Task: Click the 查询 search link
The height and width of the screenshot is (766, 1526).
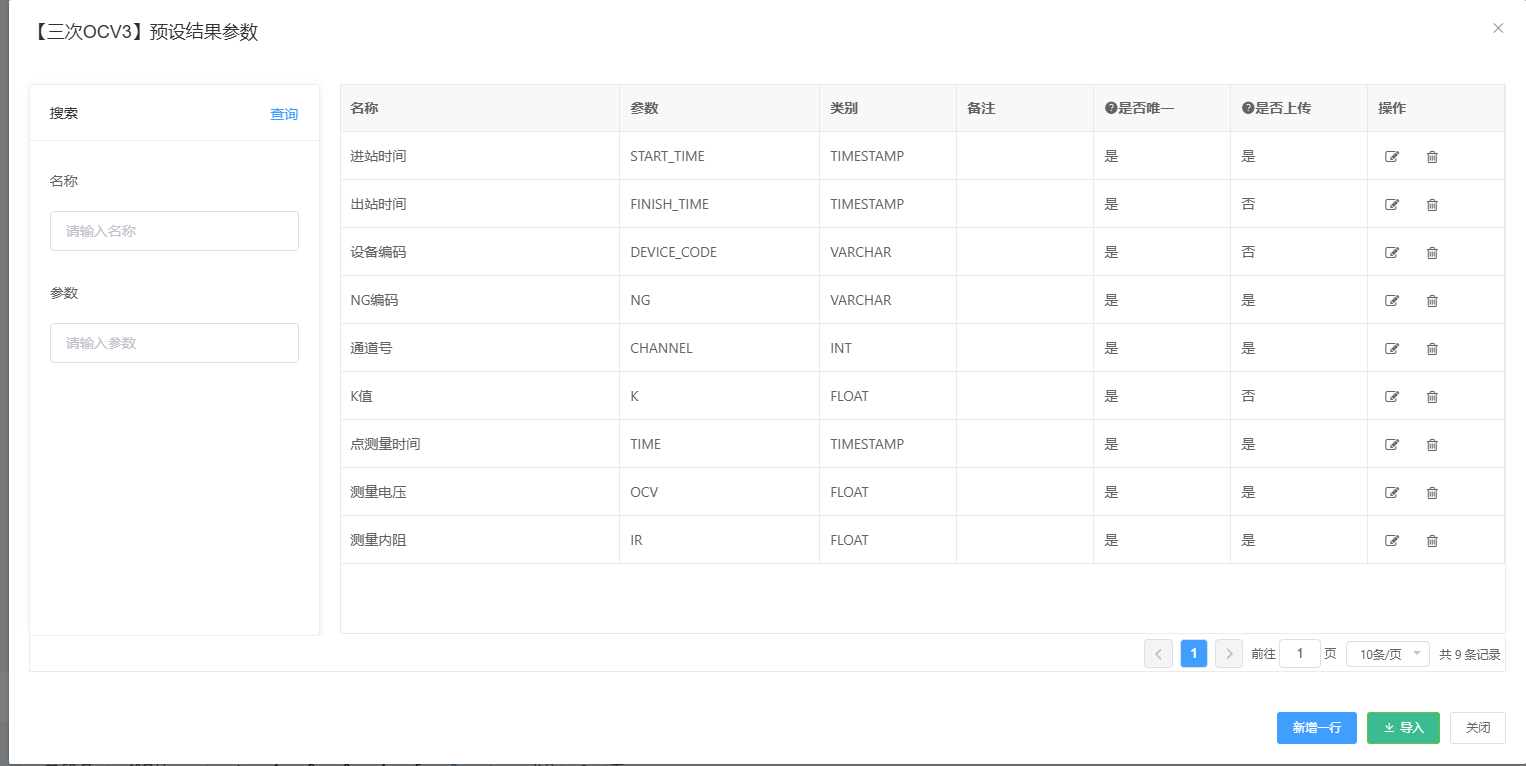Action: (x=284, y=114)
